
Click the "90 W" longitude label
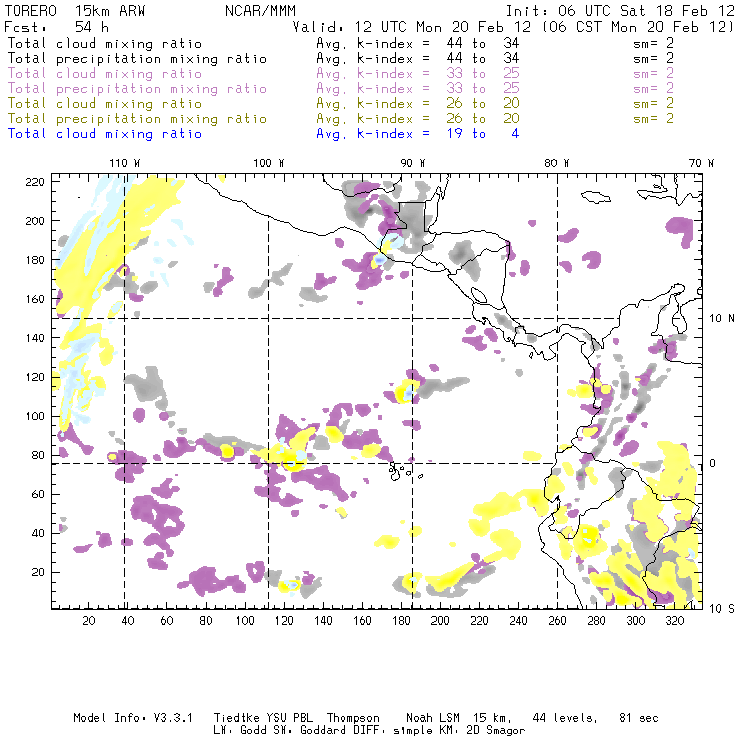(413, 163)
